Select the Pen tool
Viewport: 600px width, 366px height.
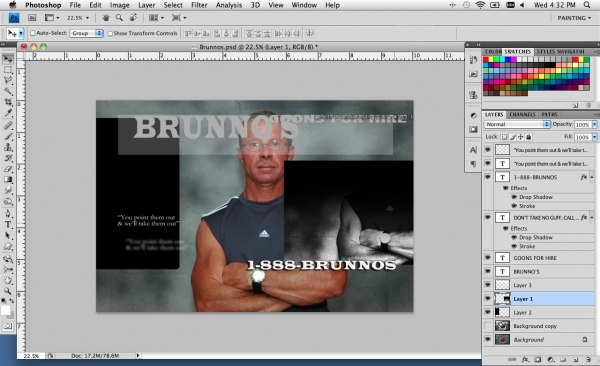pyautogui.click(x=8, y=214)
